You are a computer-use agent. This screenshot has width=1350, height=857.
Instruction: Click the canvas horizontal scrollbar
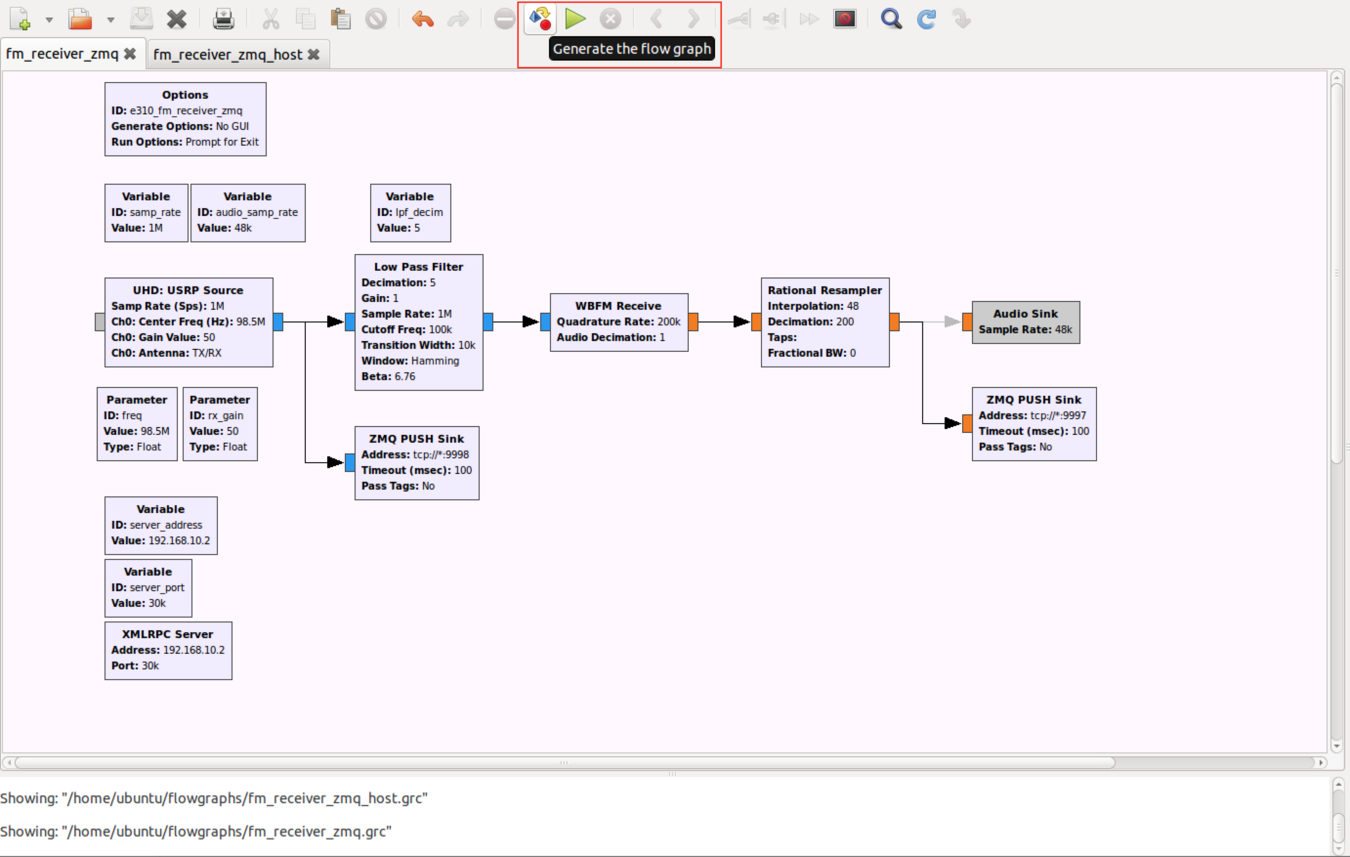click(564, 762)
